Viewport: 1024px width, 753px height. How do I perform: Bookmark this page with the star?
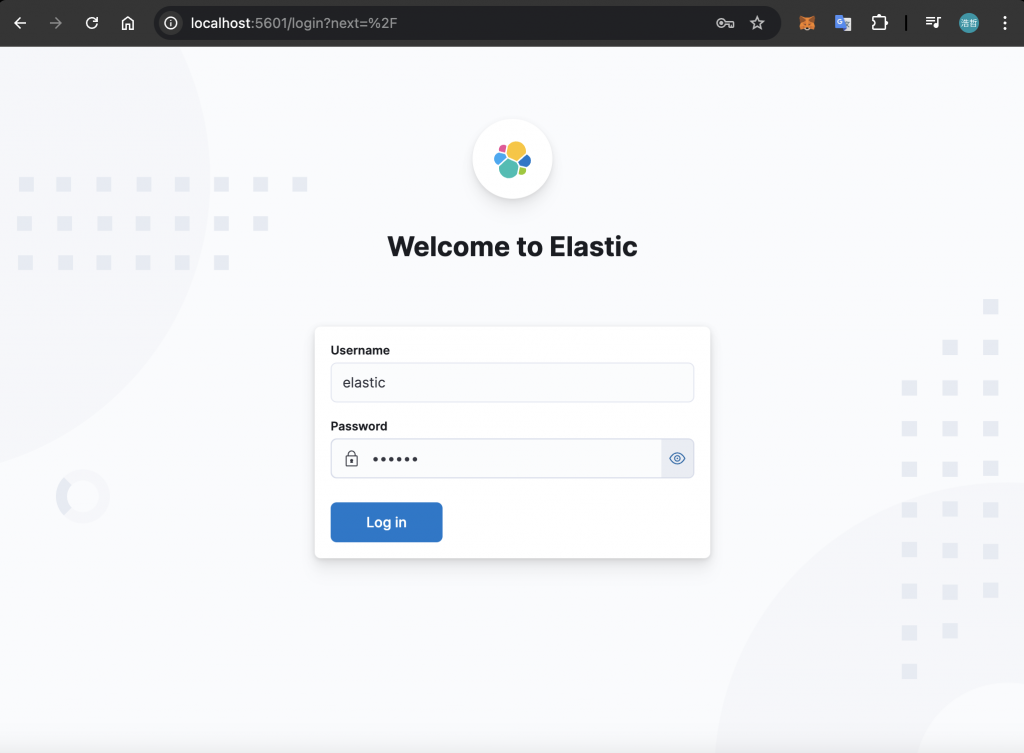click(x=757, y=23)
